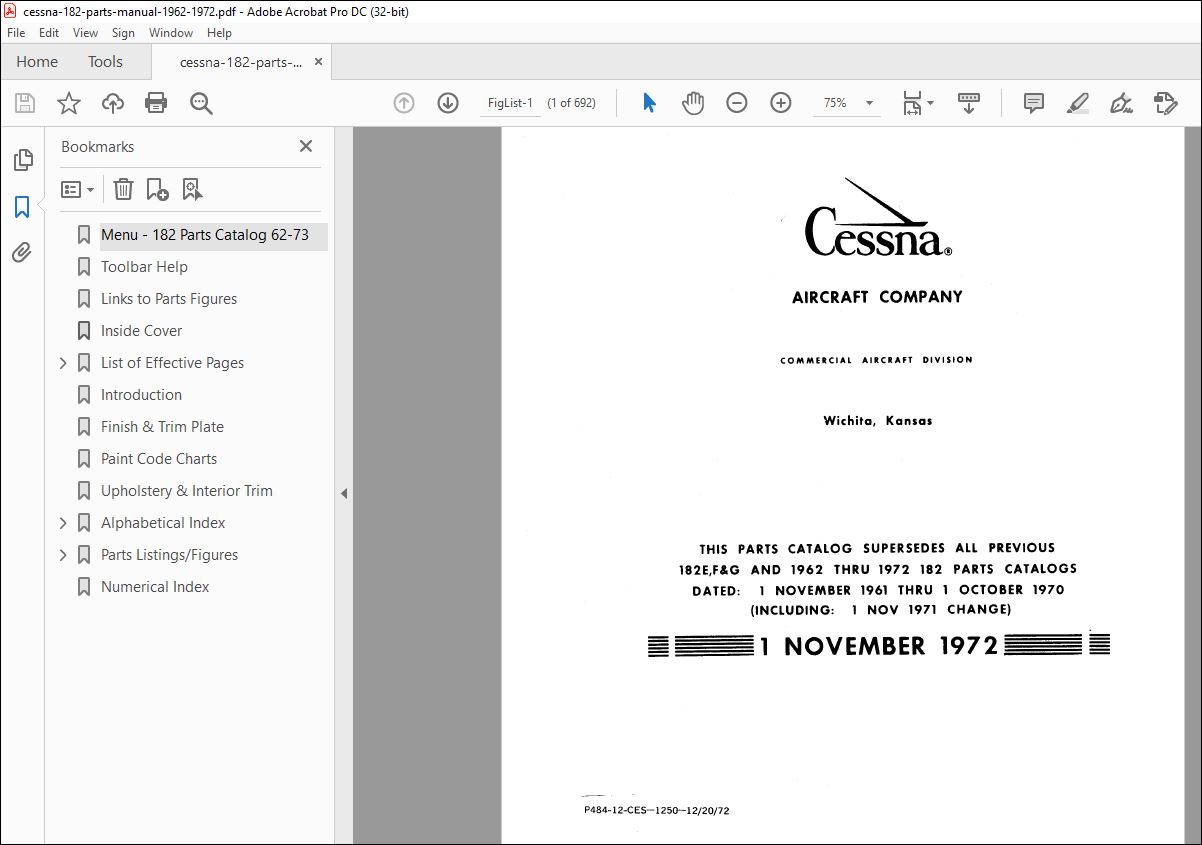Click the scrolling mode keyboard icon
Screen dimensions: 1202x845
pos(969,103)
